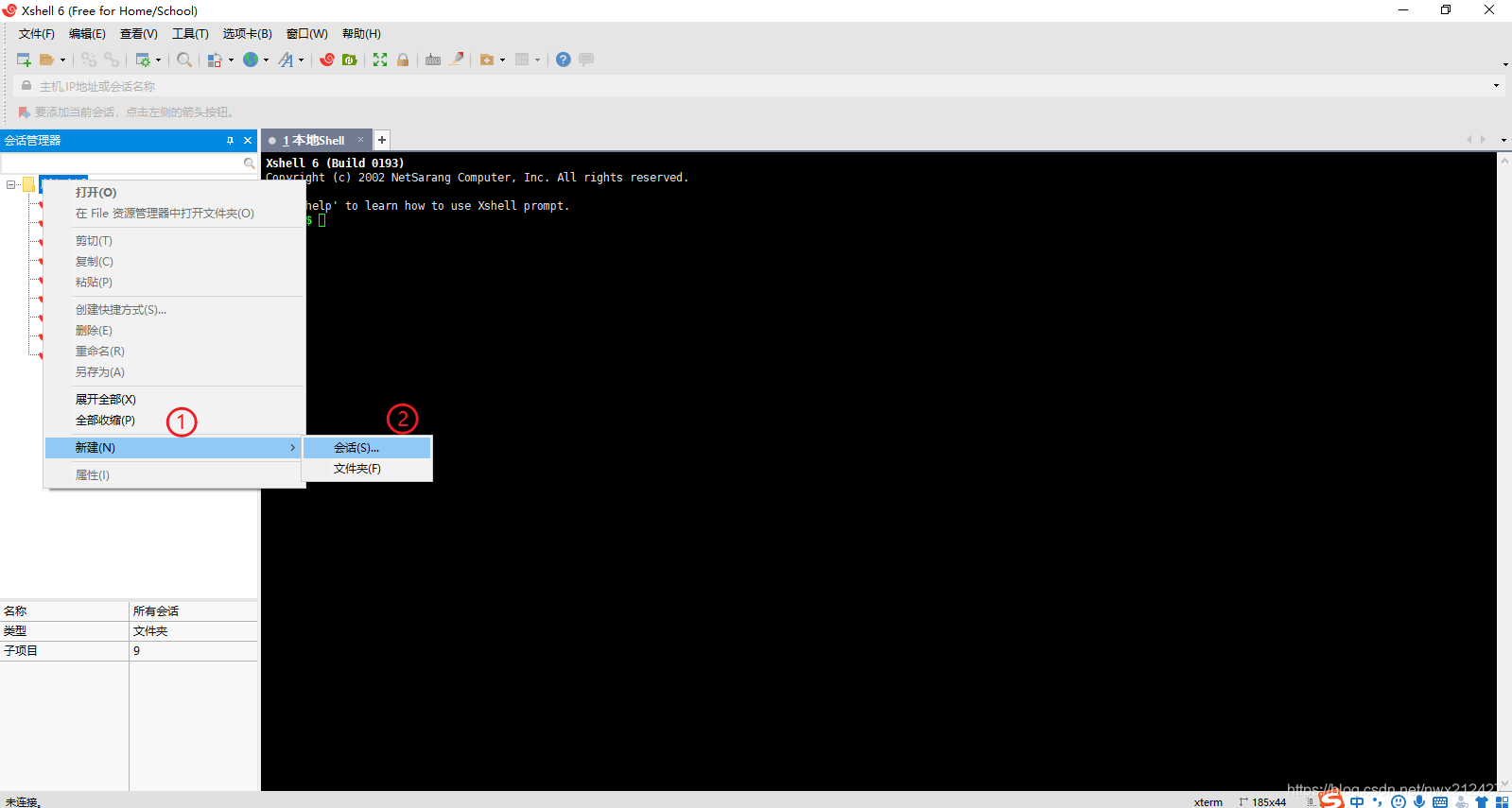This screenshot has width=1512, height=808.
Task: Click the IME soft keyboard icon
Action: [1440, 802]
